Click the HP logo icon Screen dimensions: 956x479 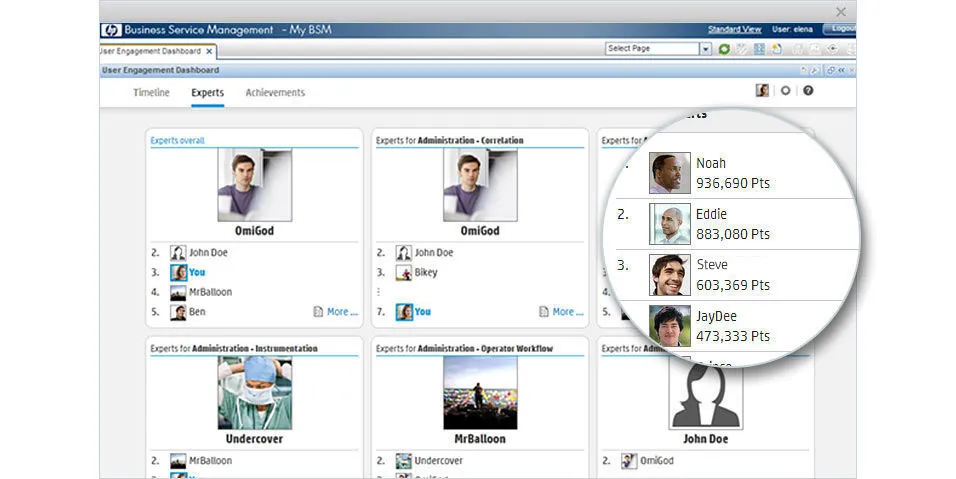111,30
